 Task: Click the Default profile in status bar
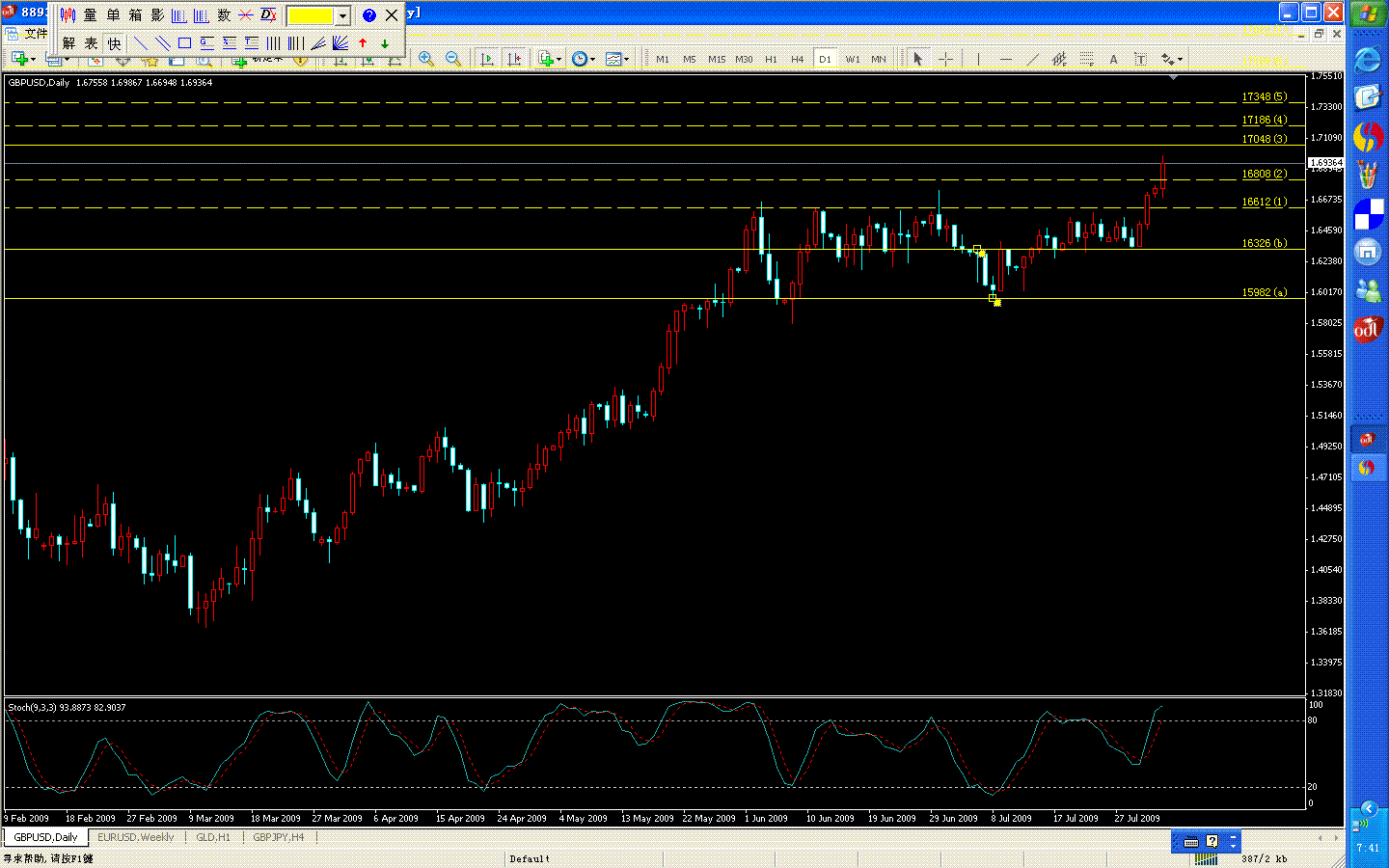pyautogui.click(x=530, y=858)
